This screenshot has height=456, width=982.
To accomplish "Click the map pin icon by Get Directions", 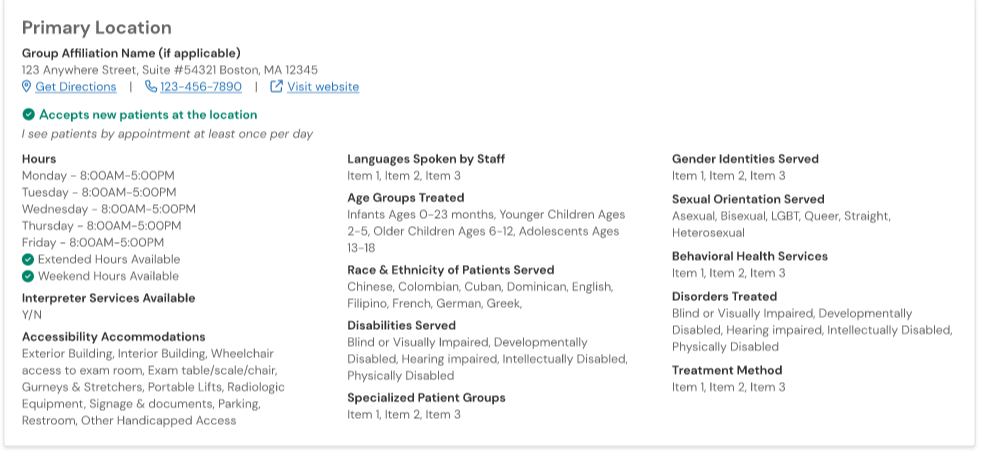I will (x=27, y=87).
